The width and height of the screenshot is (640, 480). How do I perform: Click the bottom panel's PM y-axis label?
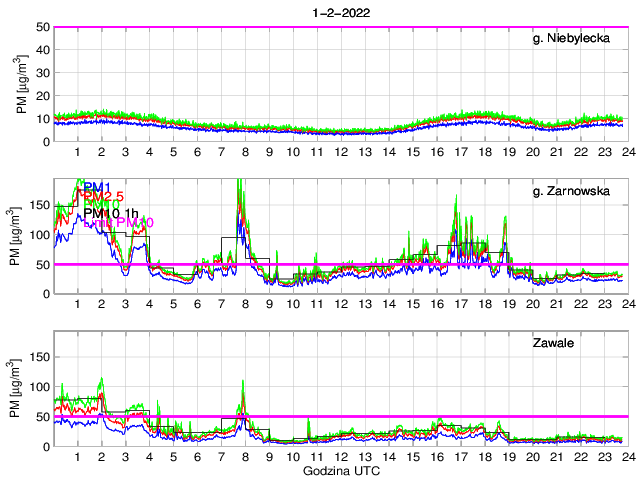tap(13, 388)
